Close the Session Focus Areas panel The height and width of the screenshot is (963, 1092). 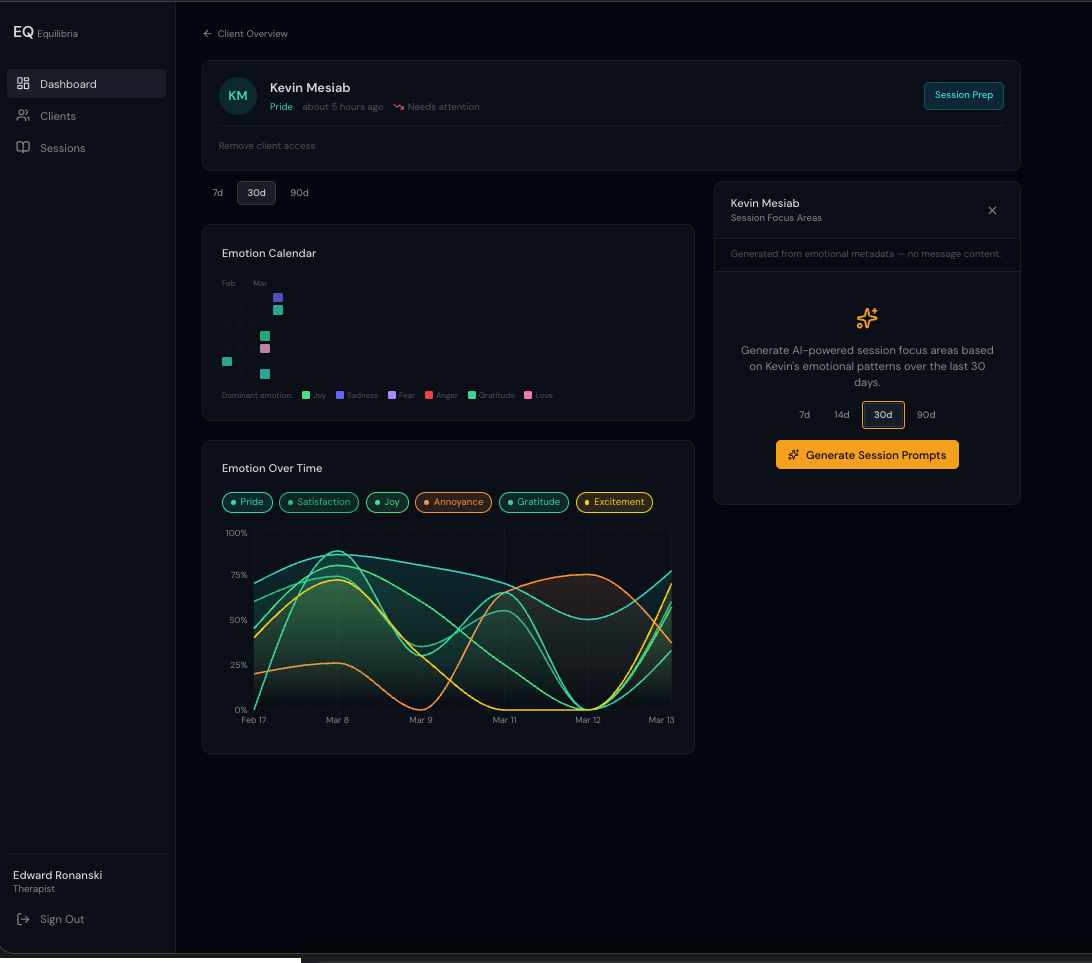(x=992, y=210)
